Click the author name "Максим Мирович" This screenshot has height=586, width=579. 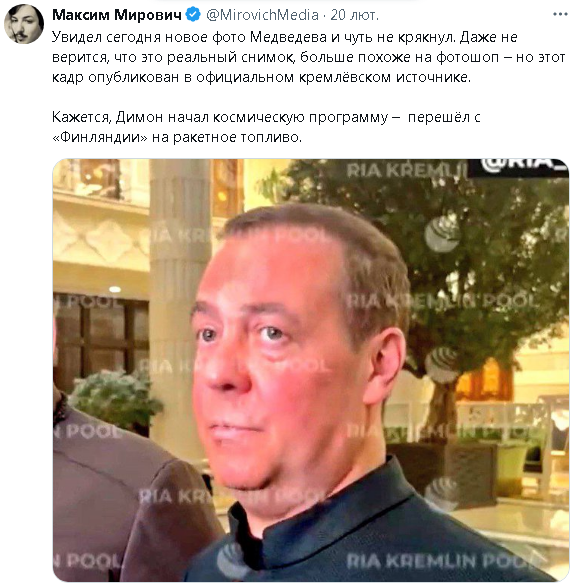pyautogui.click(x=117, y=15)
